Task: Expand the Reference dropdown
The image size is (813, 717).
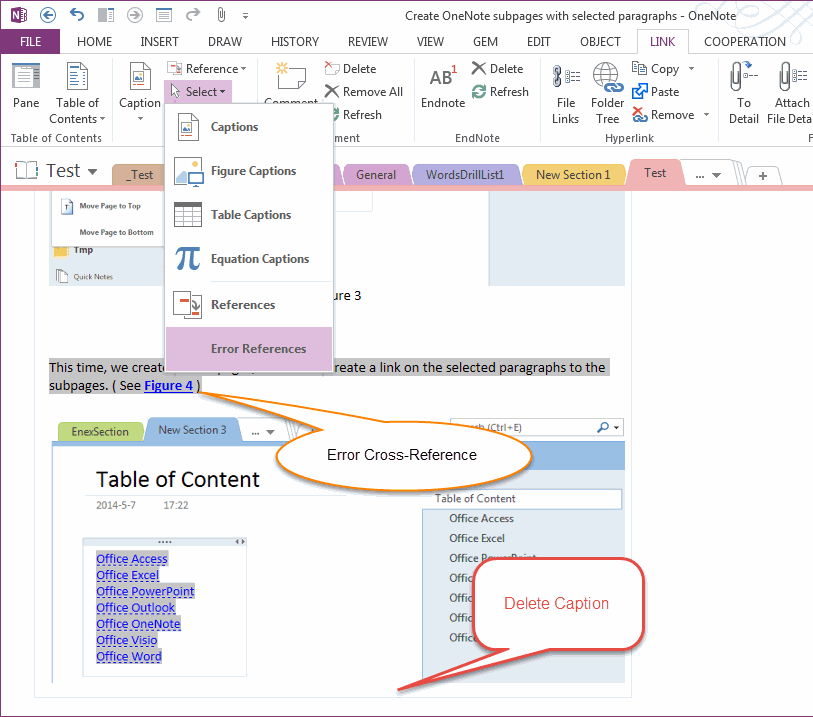Action: tap(207, 68)
